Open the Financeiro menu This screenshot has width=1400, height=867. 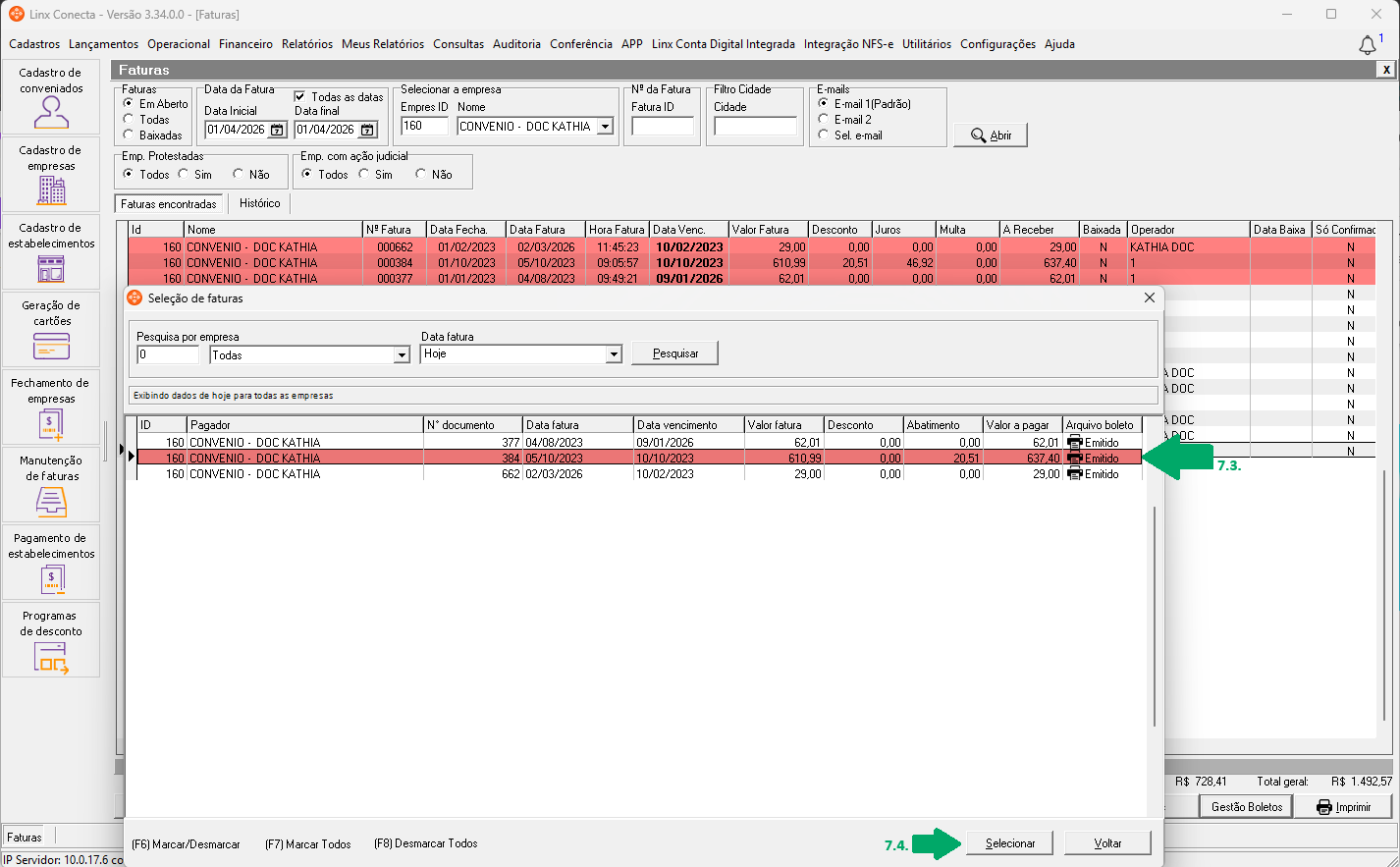point(245,44)
